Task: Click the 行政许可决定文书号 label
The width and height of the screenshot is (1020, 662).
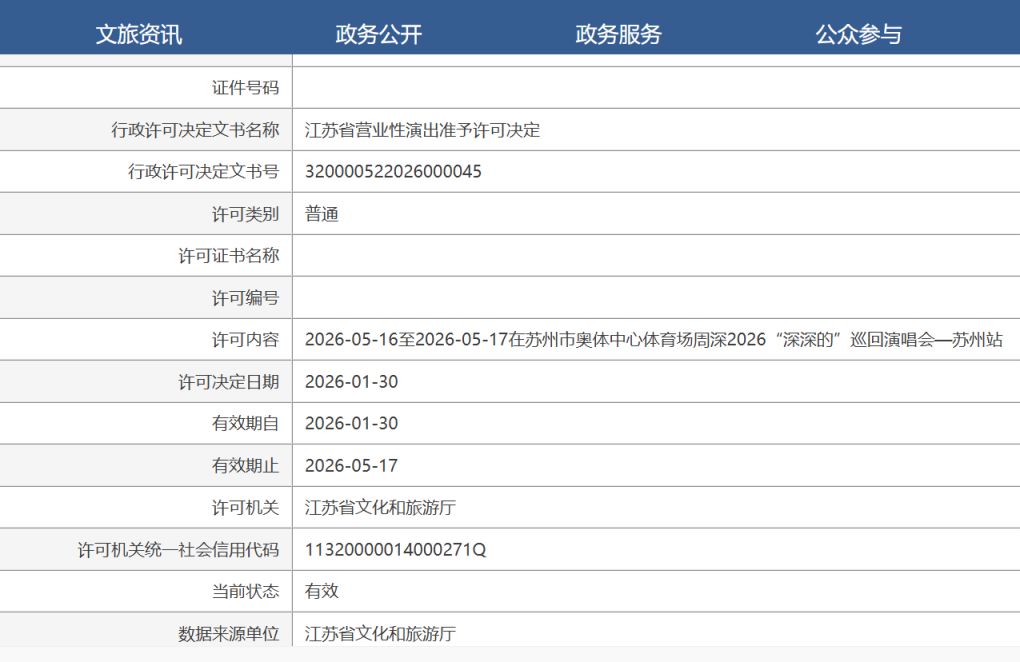Action: point(204,172)
